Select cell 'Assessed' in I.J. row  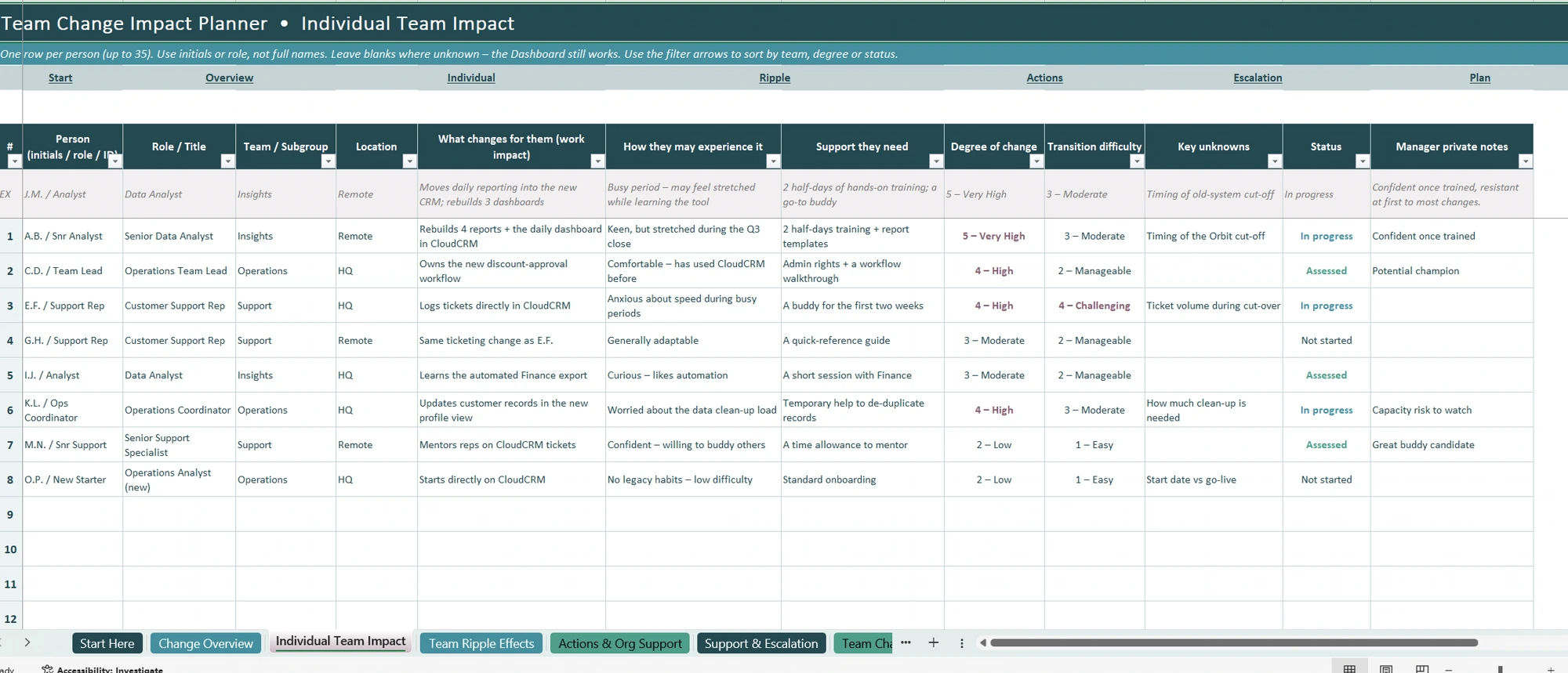[1327, 375]
